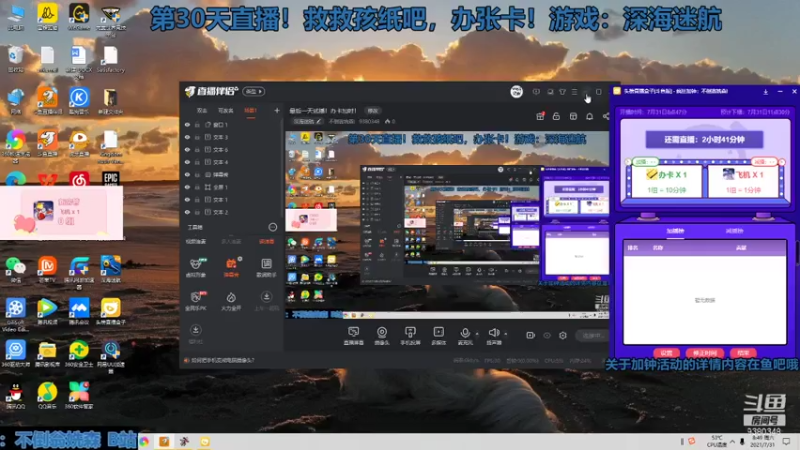Click the nested 直播伴侣 preview thumbnail
This screenshot has height=450, width=800.
coord(449,225)
